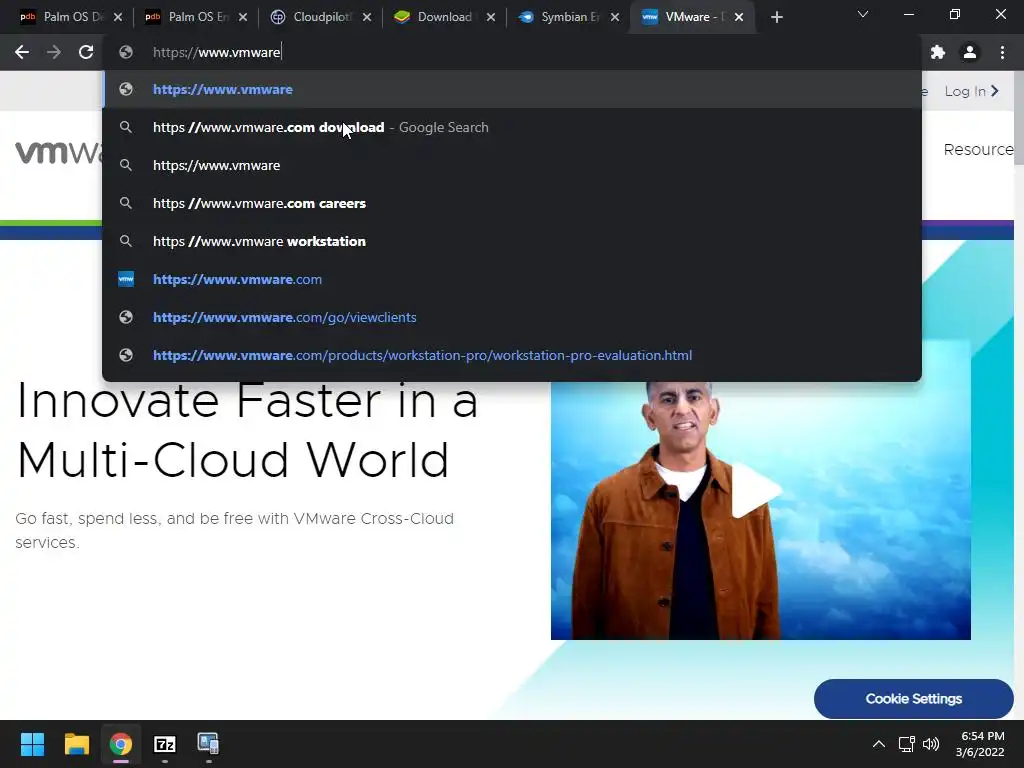
Task: Open the Resources navigation menu
Action: [x=978, y=150]
